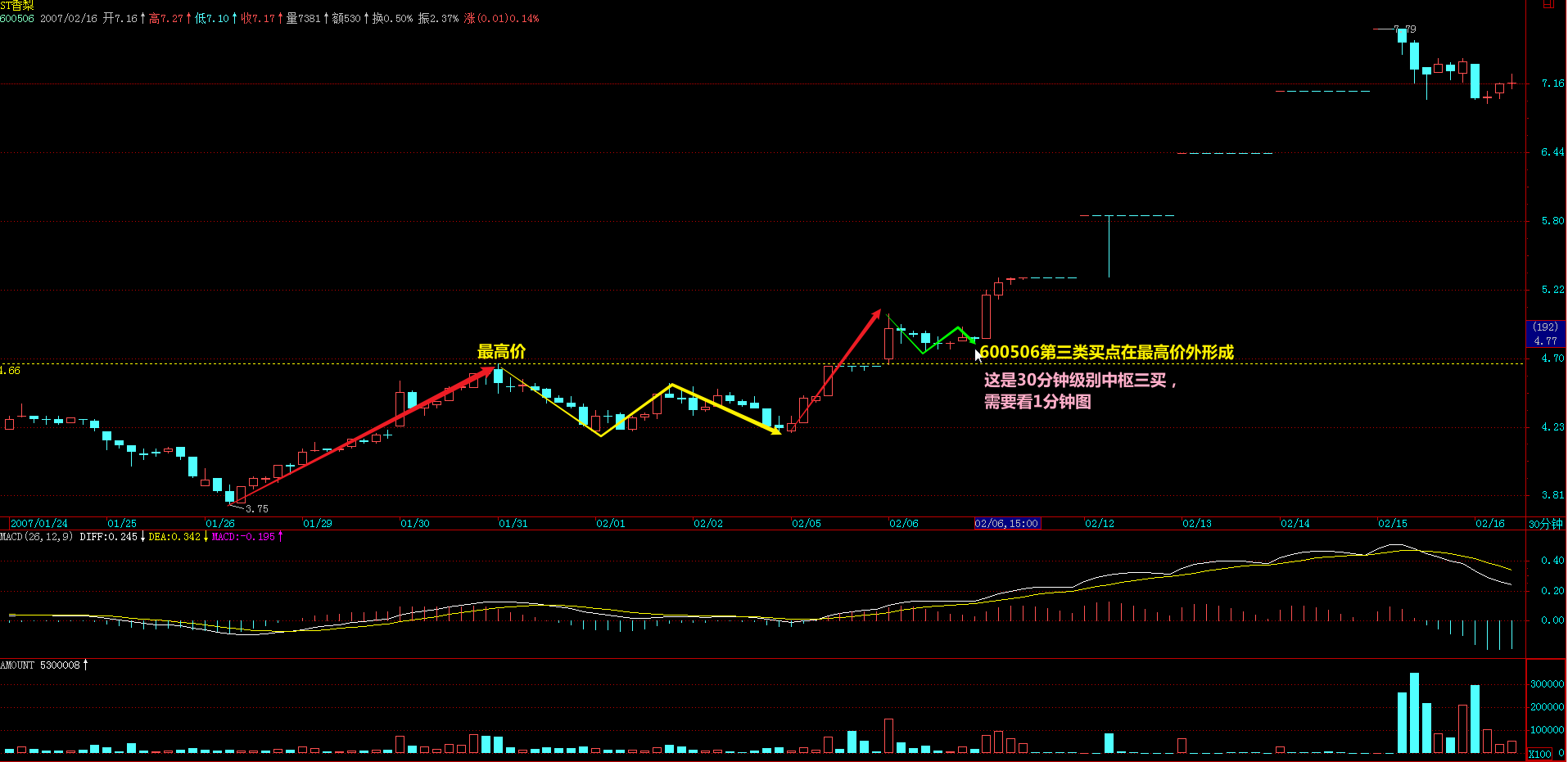The height and width of the screenshot is (762, 1568).
Task: Click the 最高价 annotation label
Action: click(x=501, y=352)
